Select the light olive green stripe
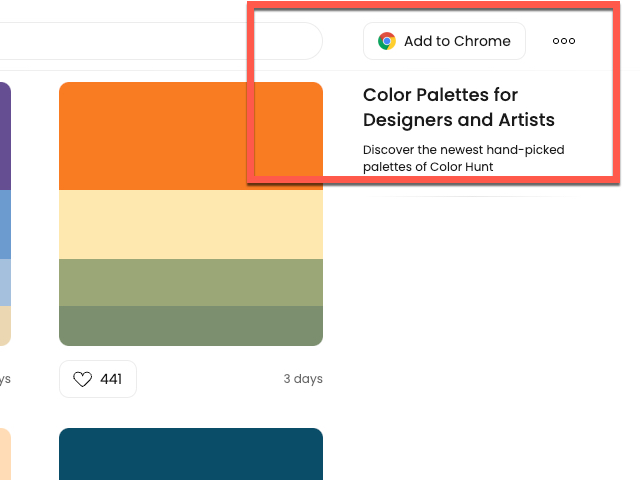This screenshot has height=480, width=640. (191, 282)
